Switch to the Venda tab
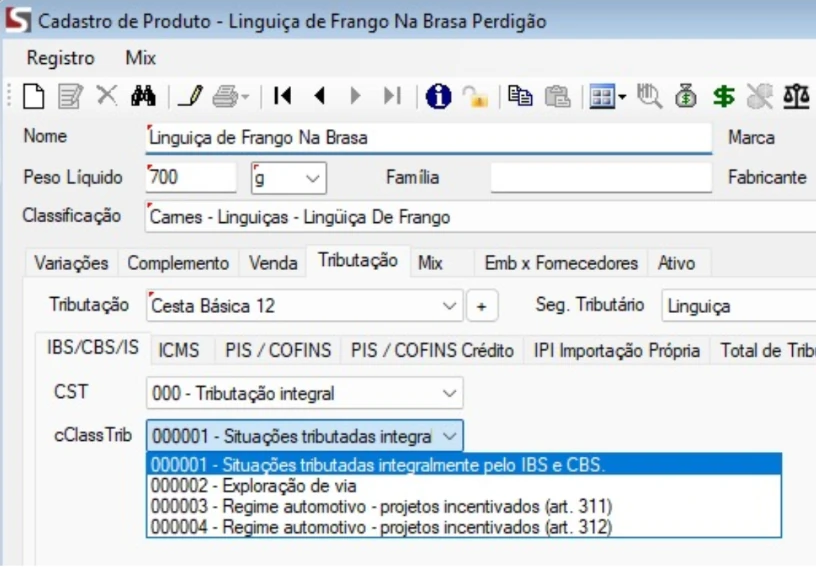 (273, 263)
